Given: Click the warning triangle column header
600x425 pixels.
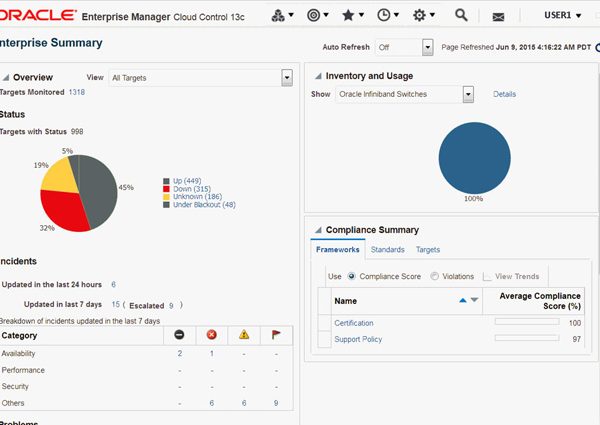Looking at the screenshot, I should coord(244,335).
